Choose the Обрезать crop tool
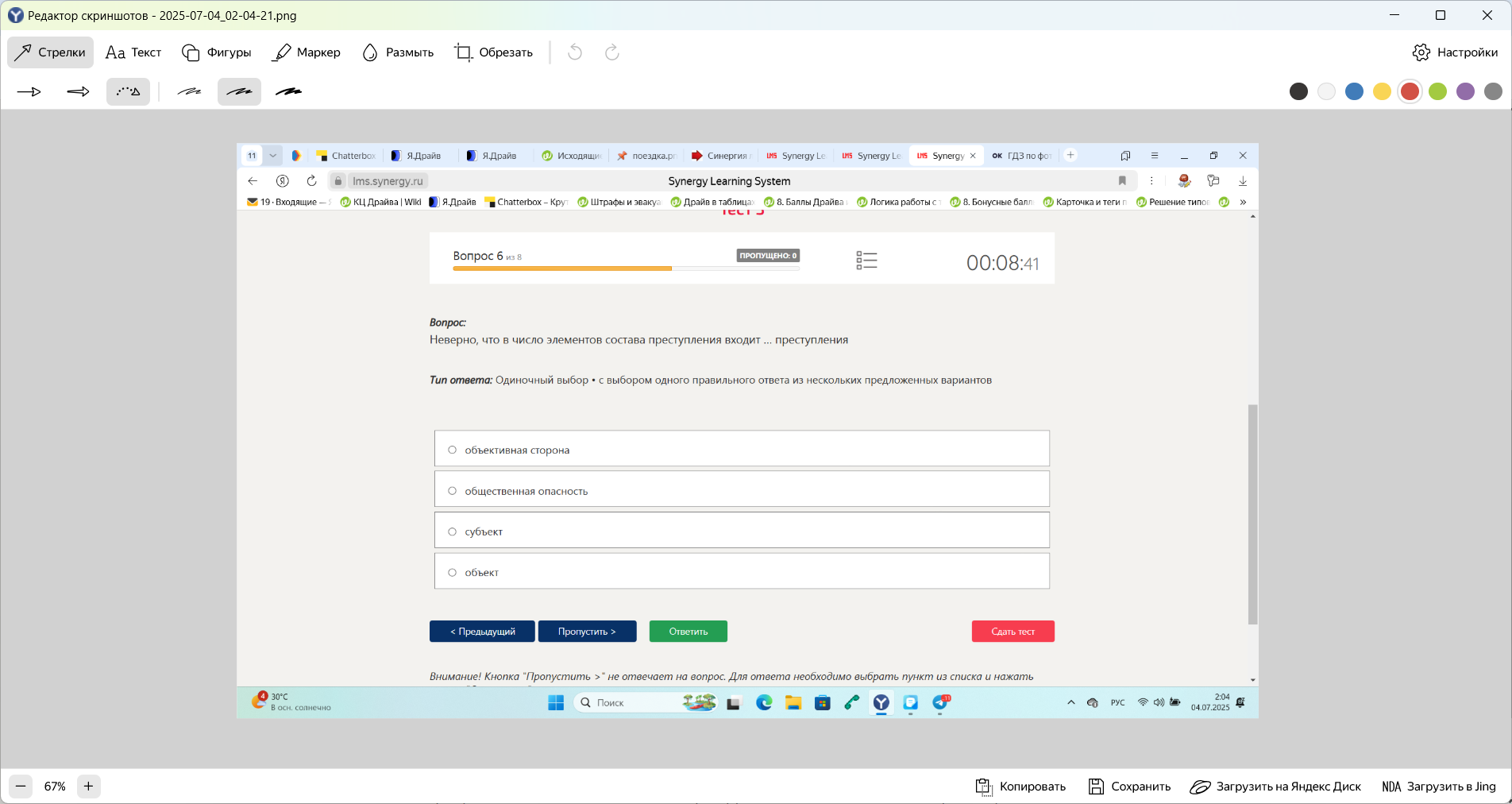 coord(493,52)
